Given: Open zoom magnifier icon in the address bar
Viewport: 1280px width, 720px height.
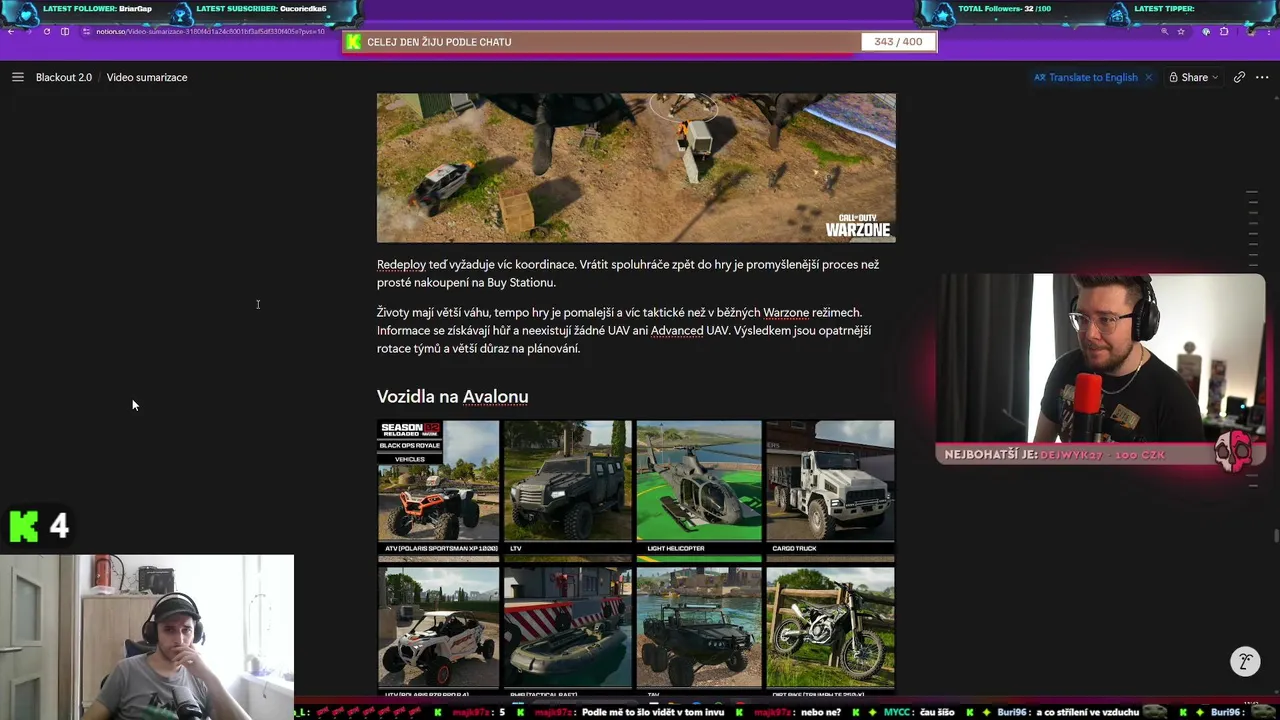Looking at the screenshot, I should point(1164,32).
